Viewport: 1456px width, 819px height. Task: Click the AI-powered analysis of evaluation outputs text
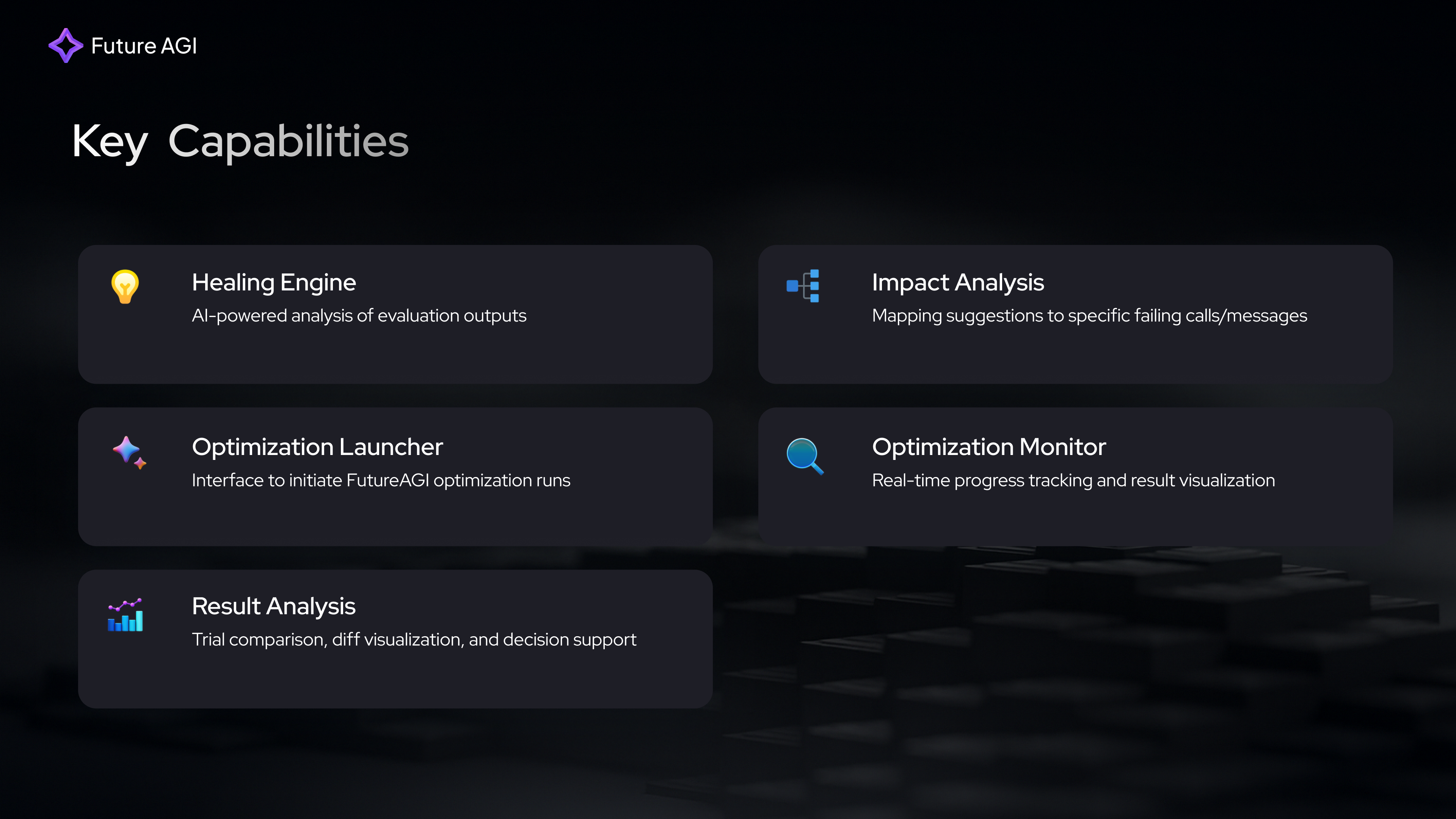click(359, 316)
